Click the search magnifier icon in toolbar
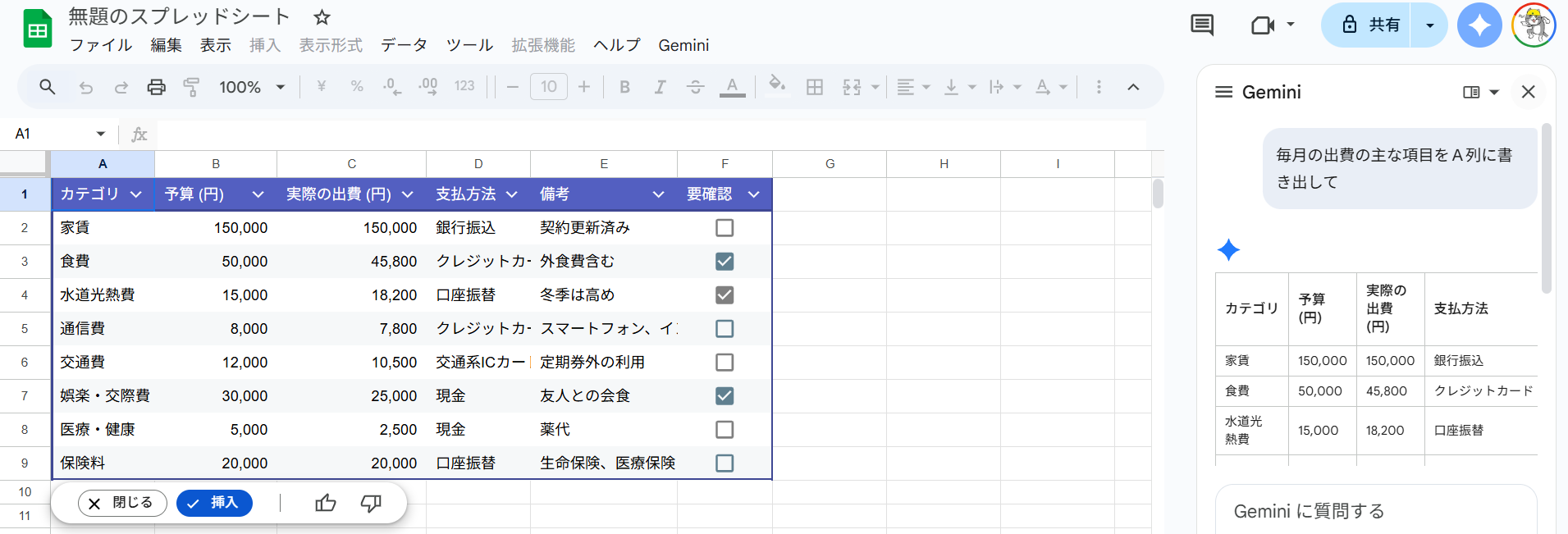Image resolution: width=1568 pixels, height=534 pixels. click(x=48, y=87)
